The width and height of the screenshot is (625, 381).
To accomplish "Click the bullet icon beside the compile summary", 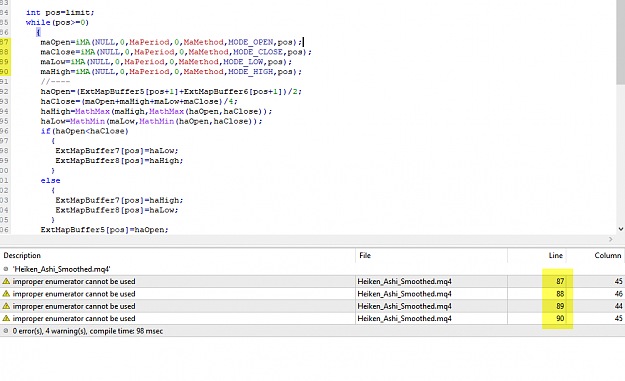I will pyautogui.click(x=6, y=331).
